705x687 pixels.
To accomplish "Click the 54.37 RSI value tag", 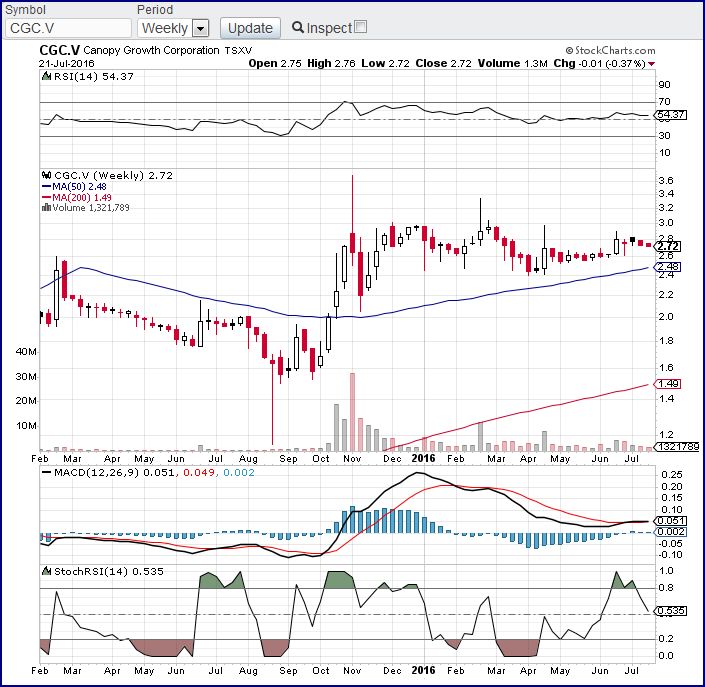I will click(x=669, y=114).
